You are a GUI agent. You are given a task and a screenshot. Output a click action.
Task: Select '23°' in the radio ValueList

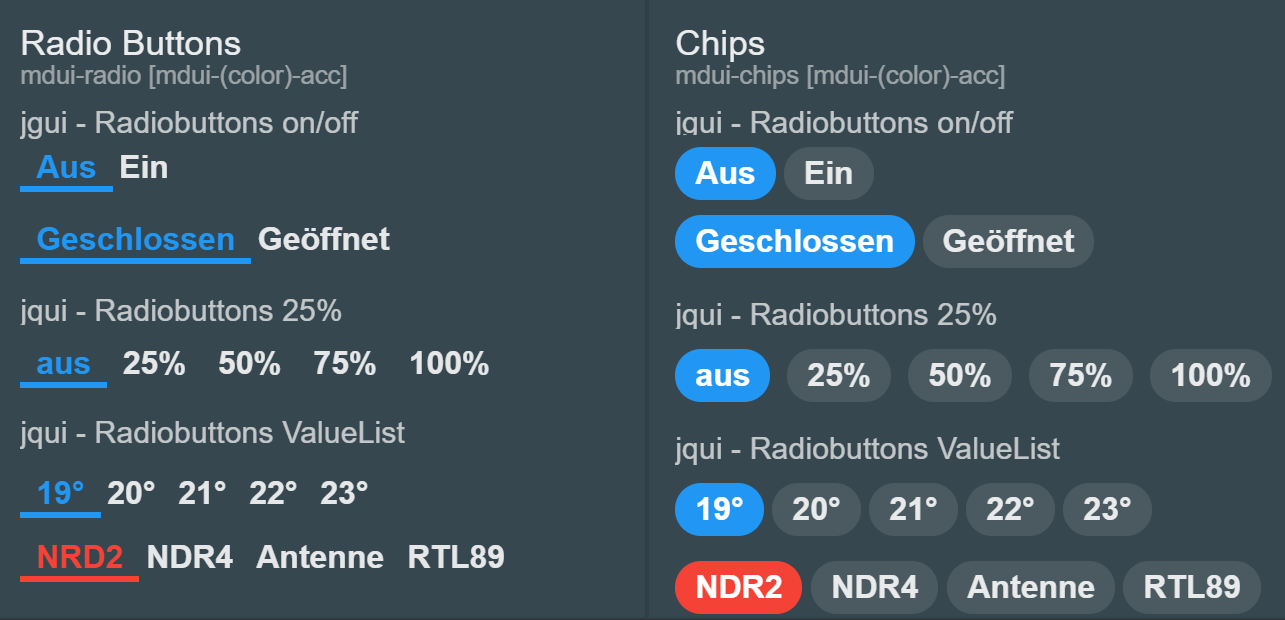[x=344, y=493]
